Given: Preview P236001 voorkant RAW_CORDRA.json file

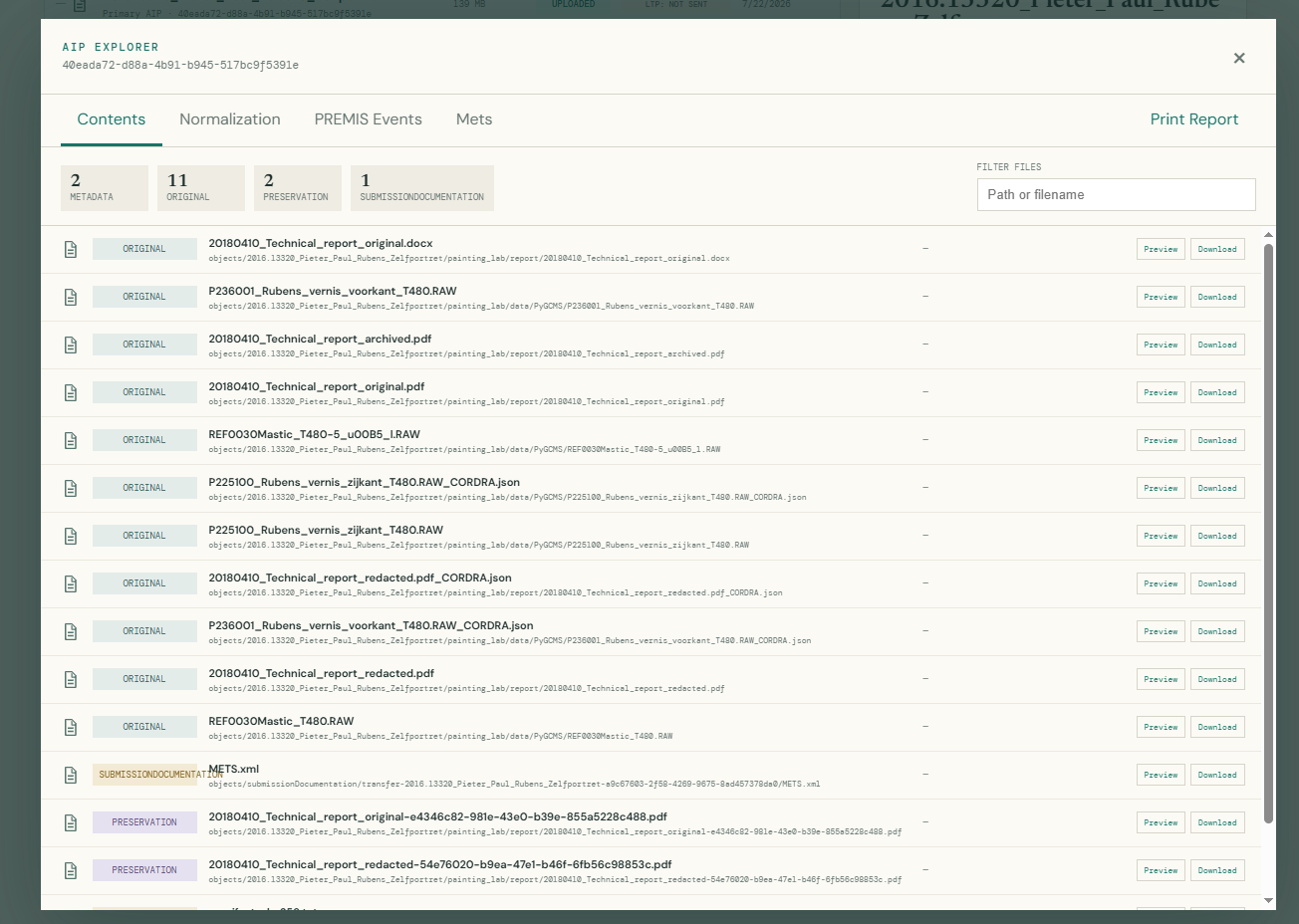Looking at the screenshot, I should pos(1161,631).
